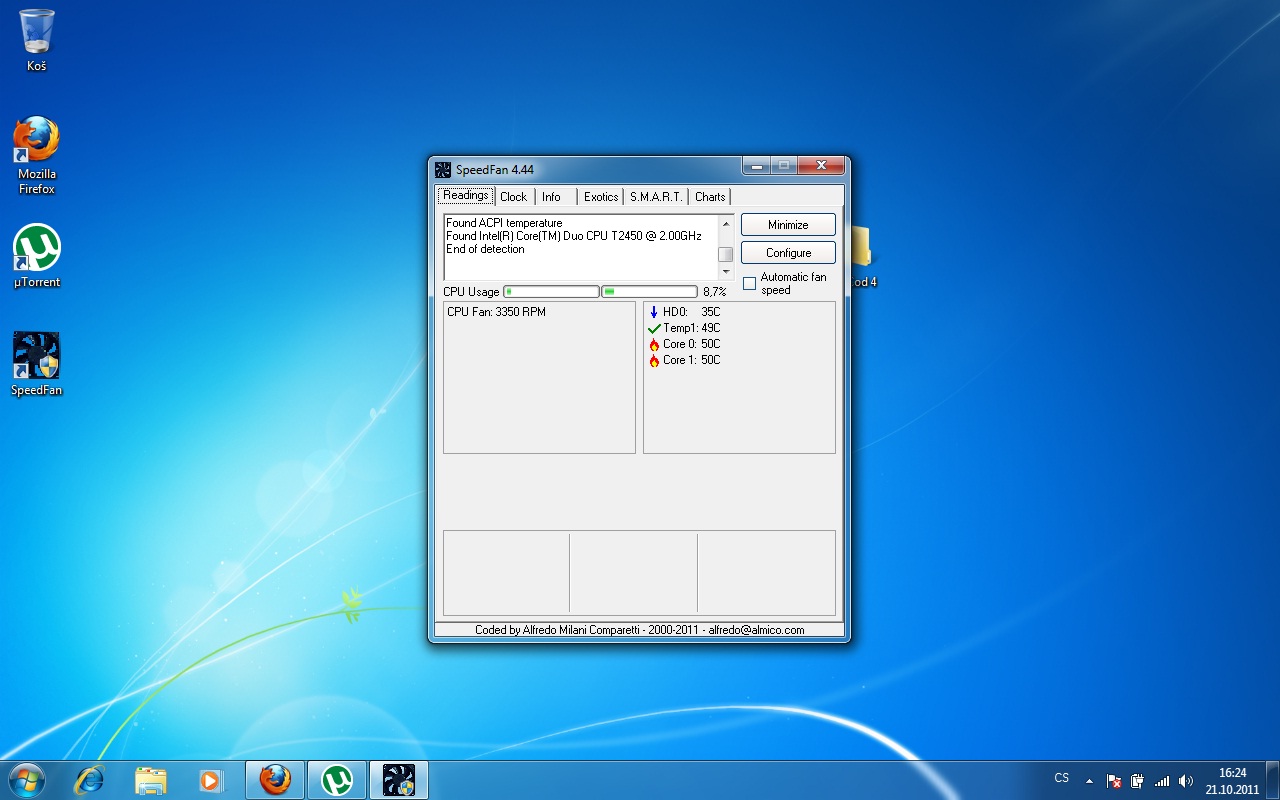Click the Core 0 flame icon
This screenshot has width=1280, height=800.
coord(654,344)
